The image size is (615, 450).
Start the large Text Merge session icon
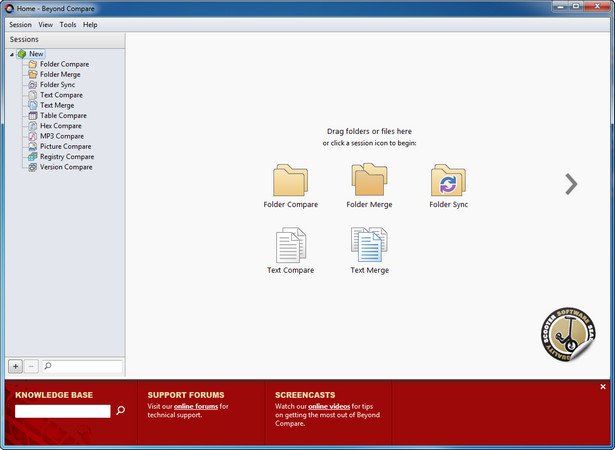tap(369, 244)
